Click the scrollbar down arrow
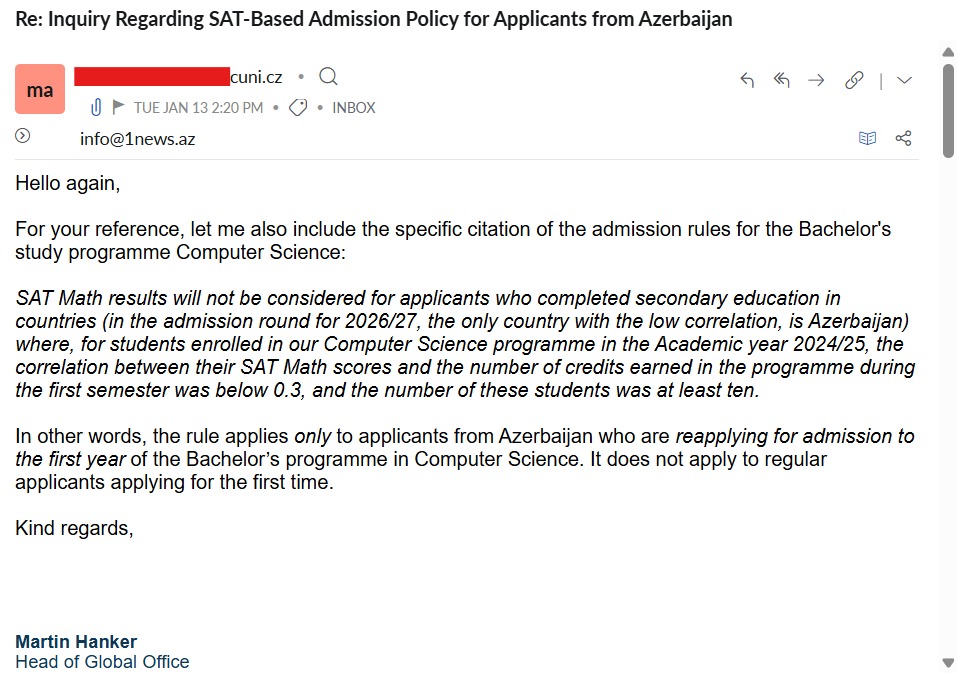 (948, 662)
